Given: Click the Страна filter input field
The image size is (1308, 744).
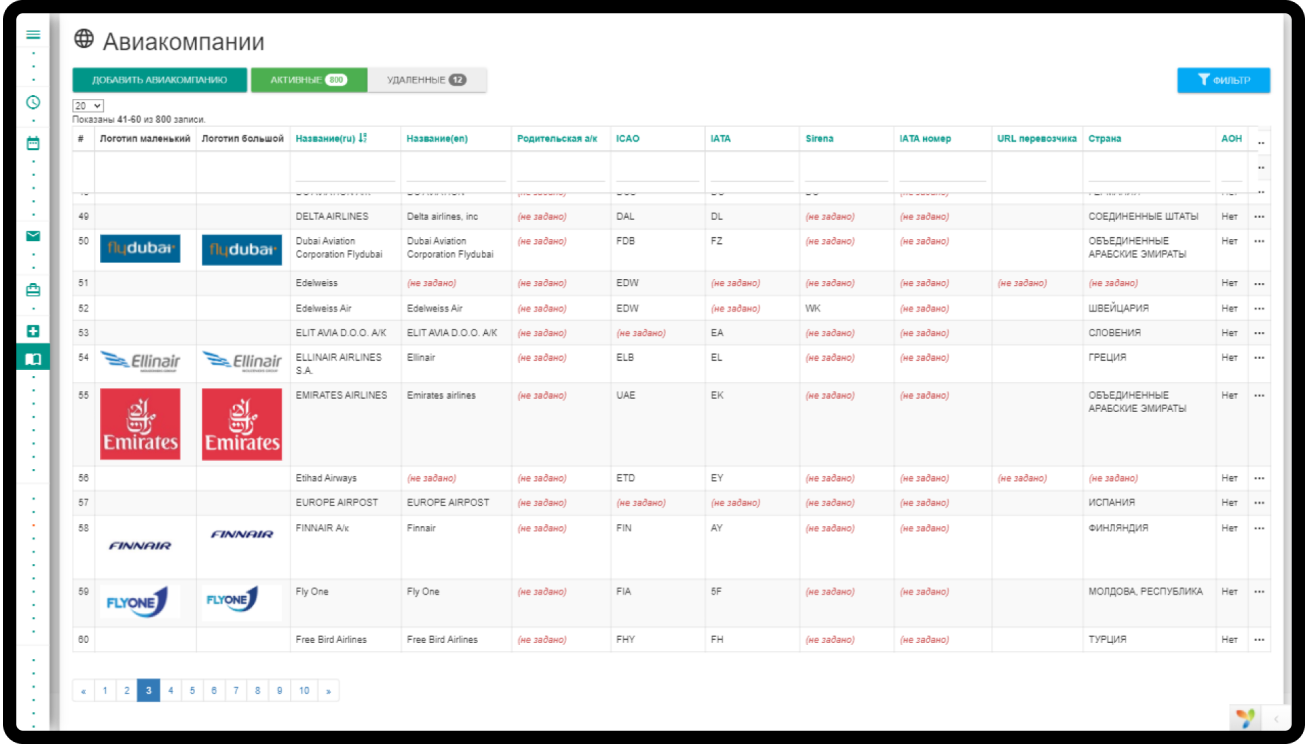Looking at the screenshot, I should 1149,170.
